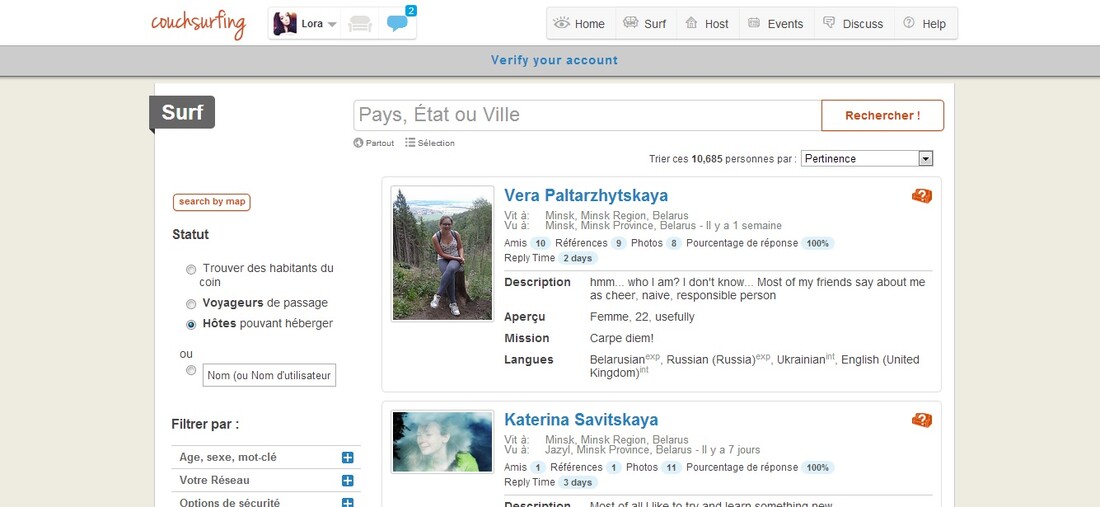
Task: Select 'Trouver des habitants du coin' radio button
Action: (x=191, y=269)
